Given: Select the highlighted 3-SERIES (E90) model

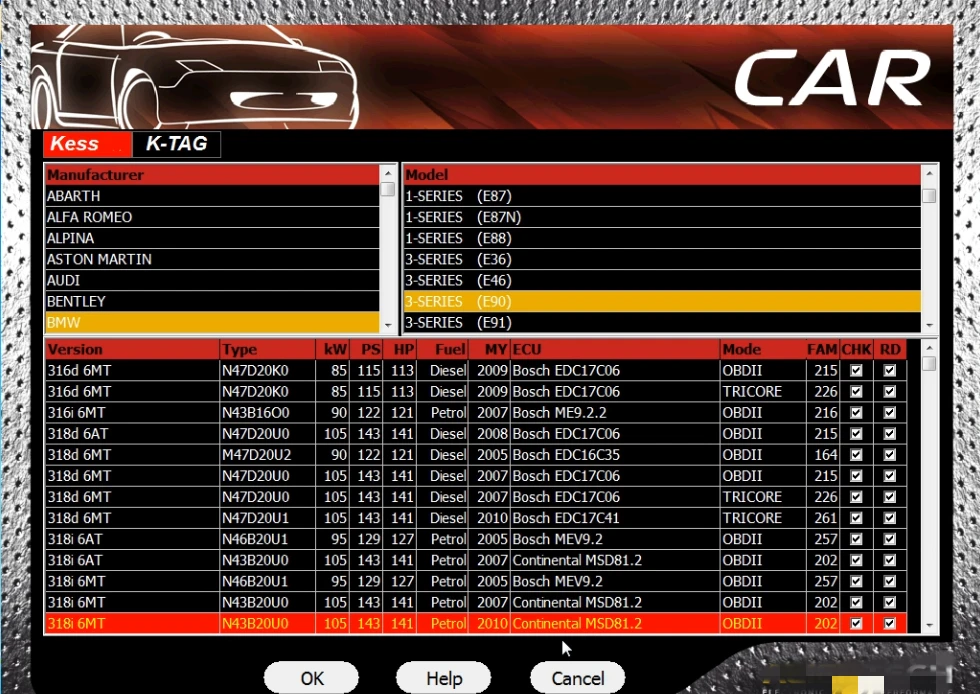Looking at the screenshot, I should (662, 301).
